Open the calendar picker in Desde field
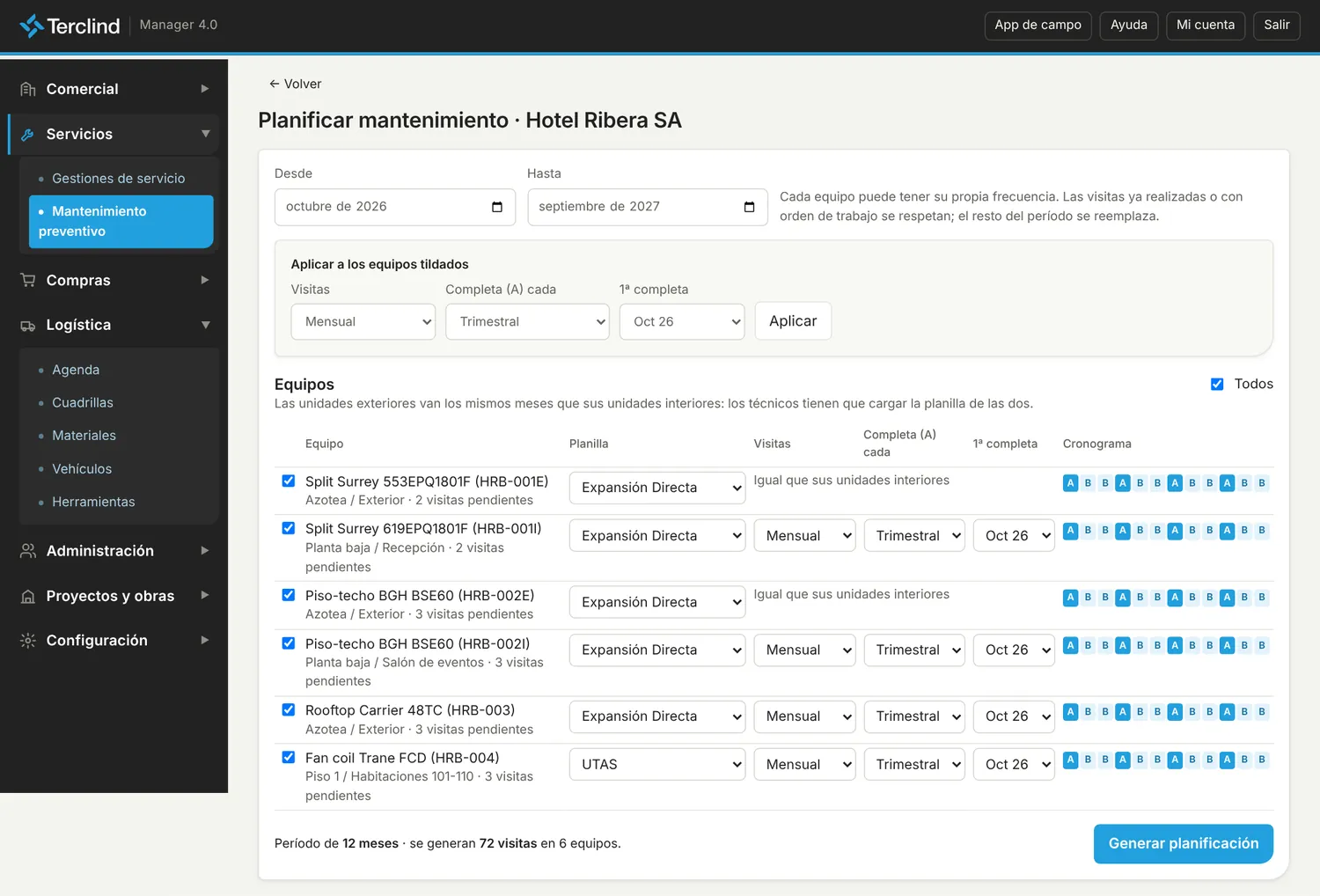The image size is (1320, 896). point(497,207)
